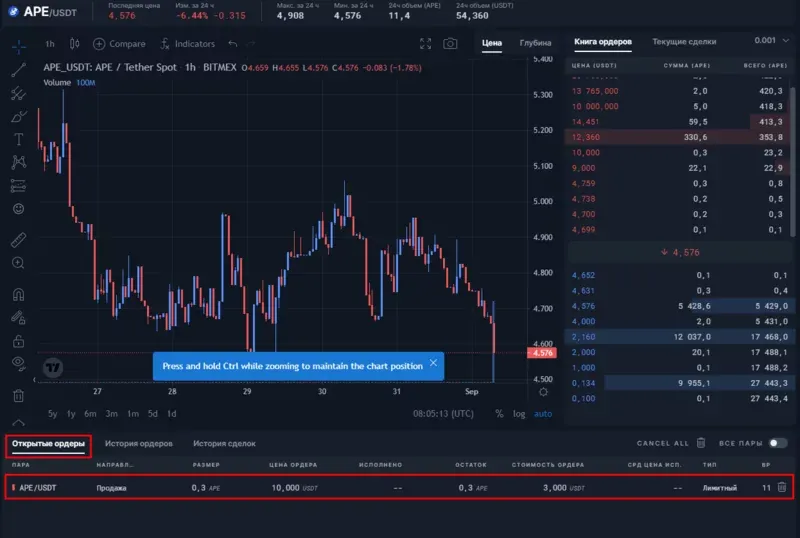Screen dimensions: 800x538
Task: Select sell order price 12,360 row
Action: 678,137
